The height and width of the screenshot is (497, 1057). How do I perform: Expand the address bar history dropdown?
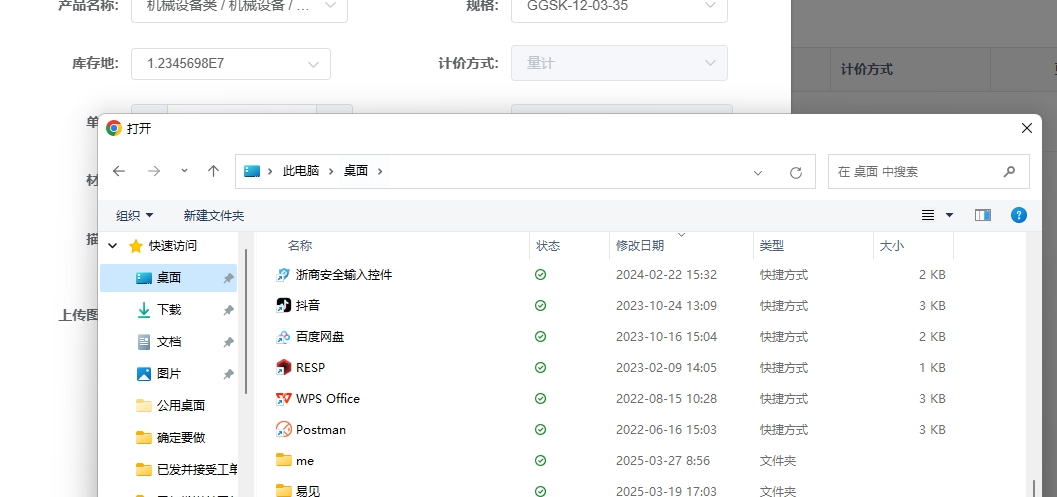point(758,173)
